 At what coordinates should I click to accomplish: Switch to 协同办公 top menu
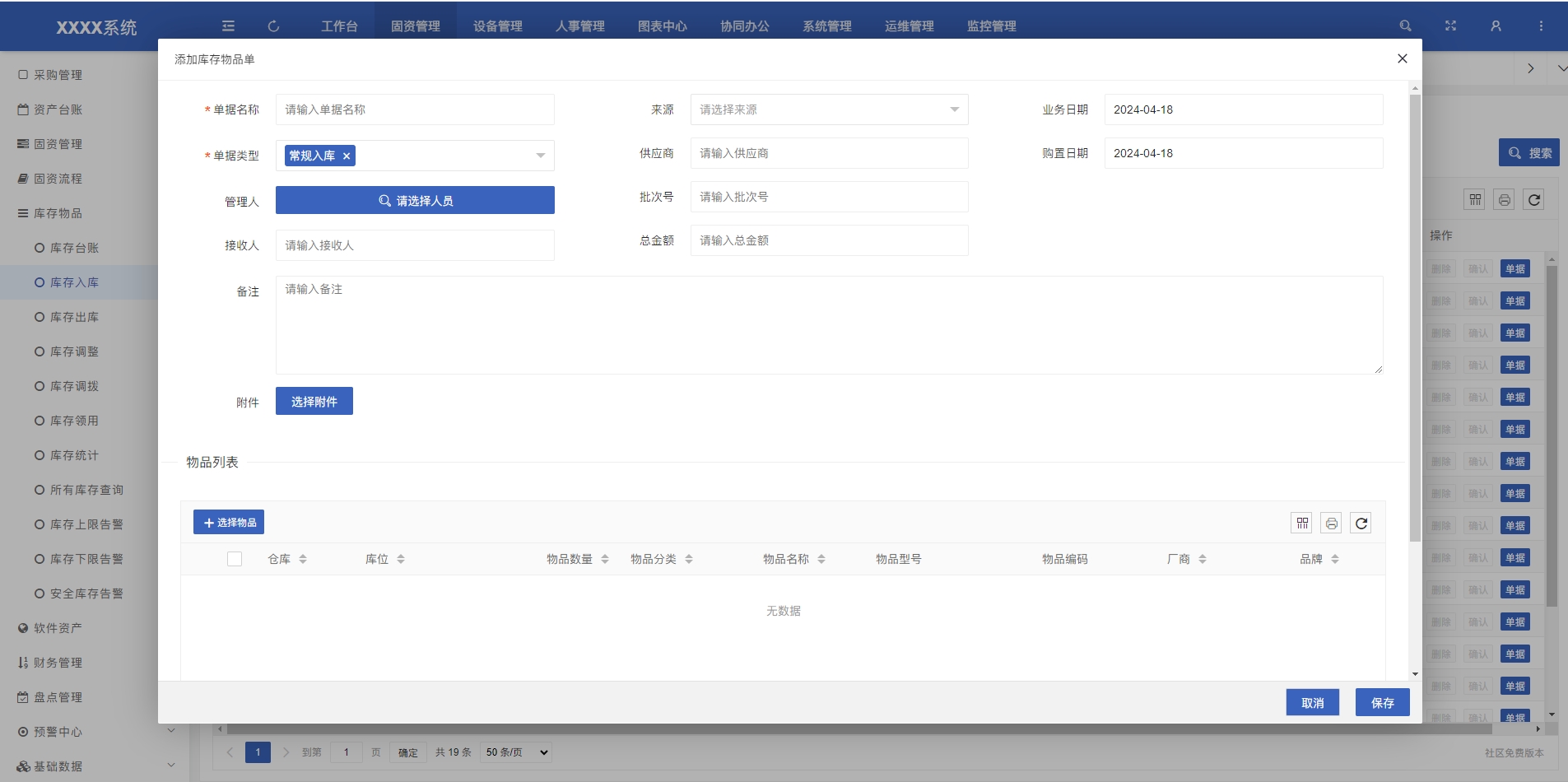[x=745, y=26]
